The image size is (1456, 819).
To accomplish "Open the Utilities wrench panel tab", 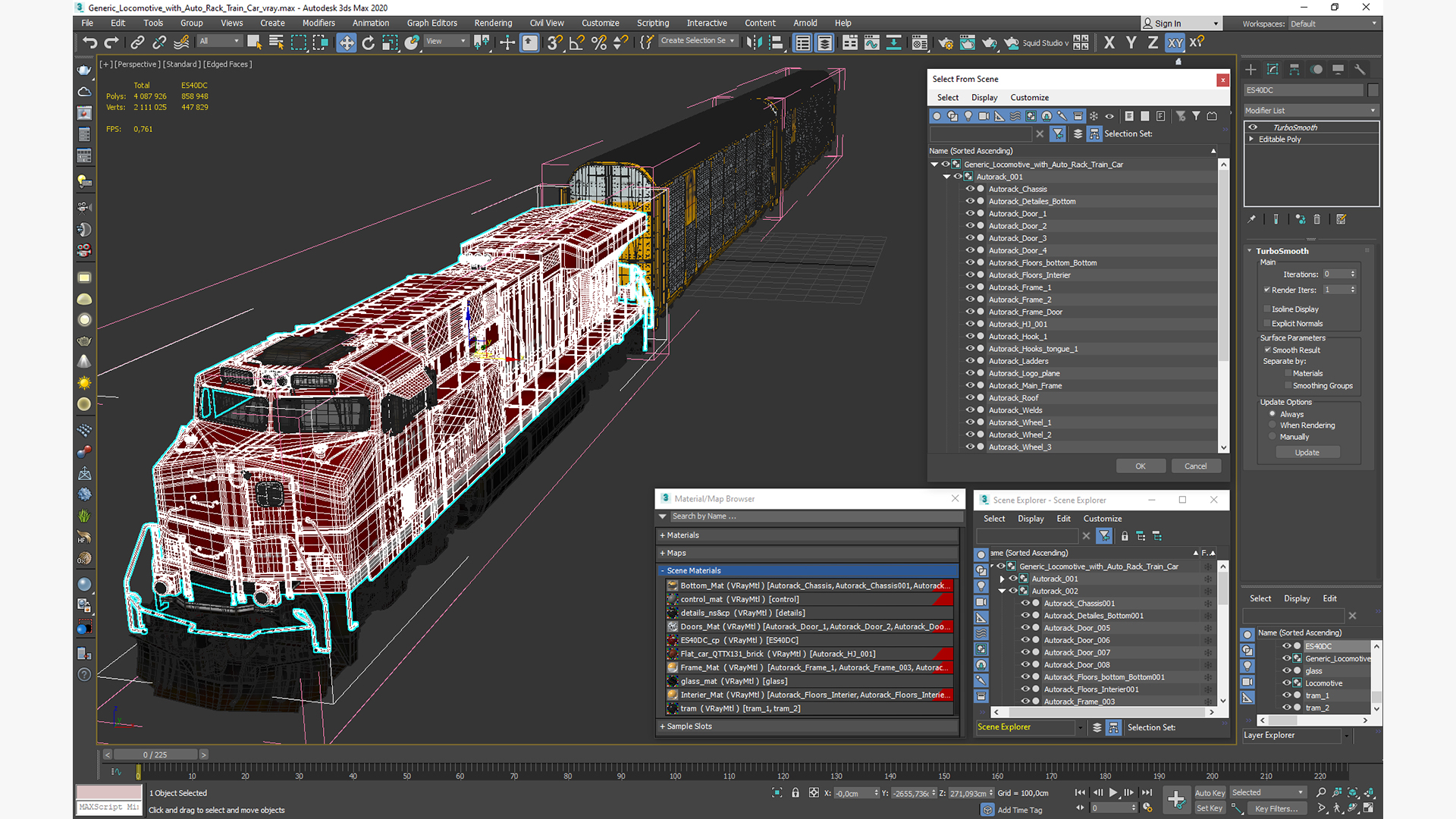I will pos(1360,69).
